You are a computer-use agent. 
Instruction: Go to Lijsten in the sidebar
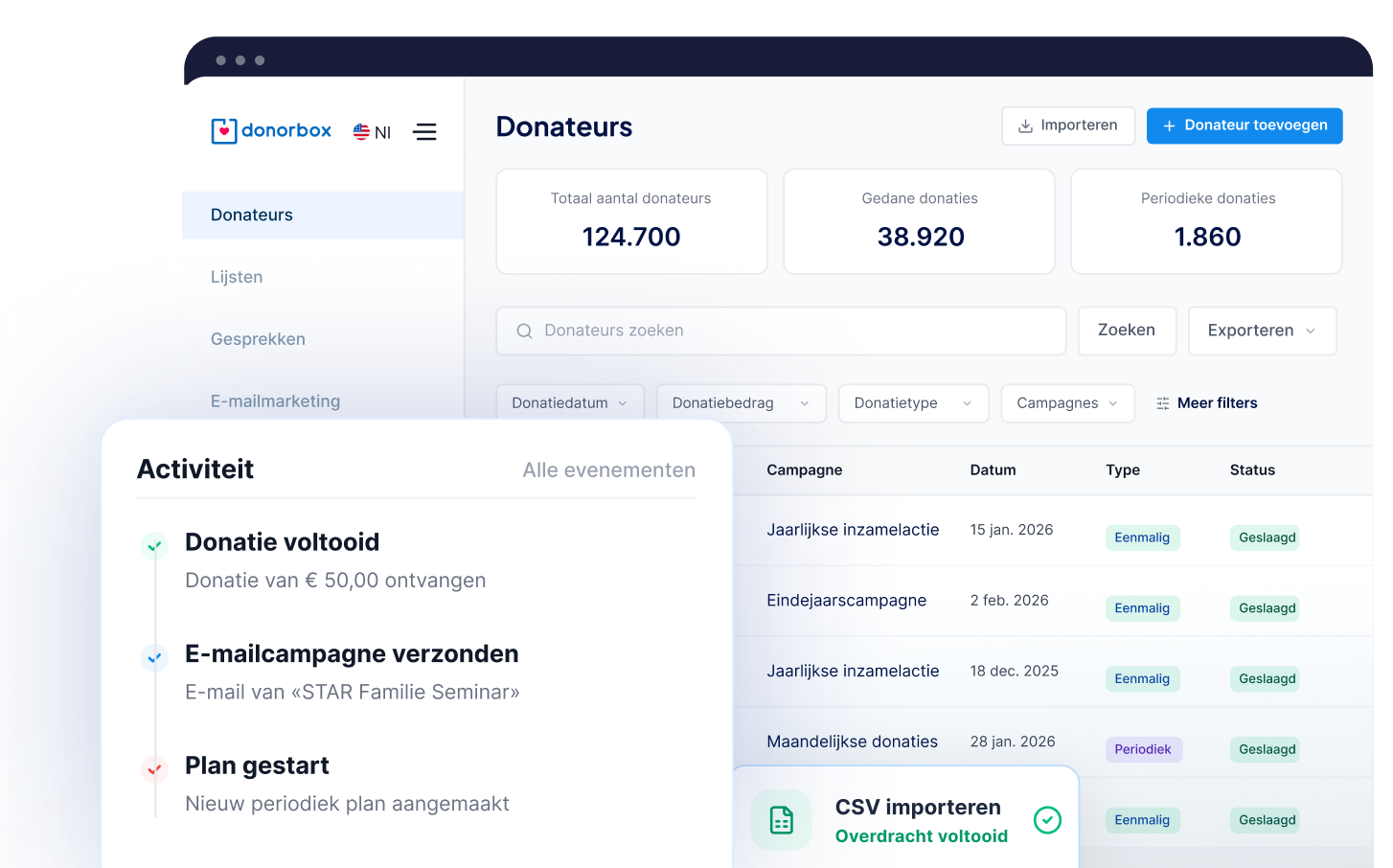(237, 277)
